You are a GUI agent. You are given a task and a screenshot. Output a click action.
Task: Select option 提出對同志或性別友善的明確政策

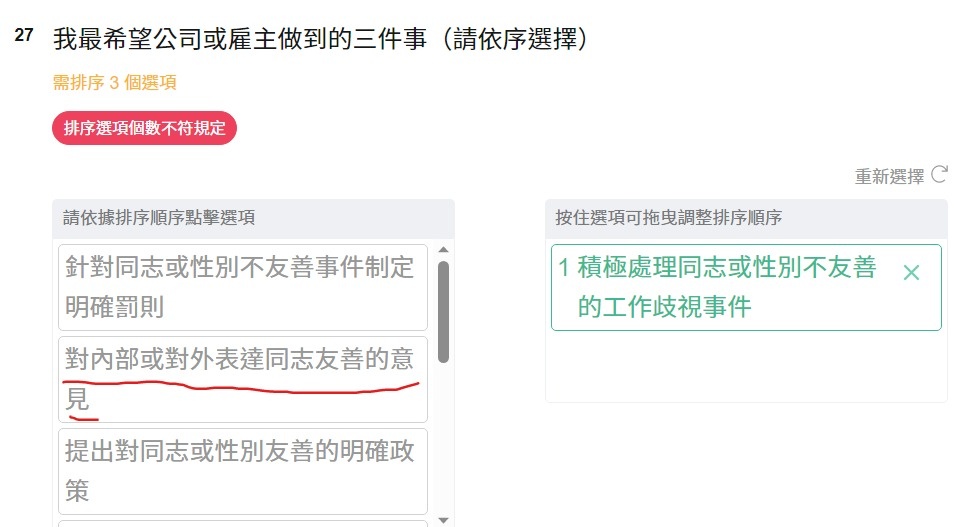click(243, 471)
